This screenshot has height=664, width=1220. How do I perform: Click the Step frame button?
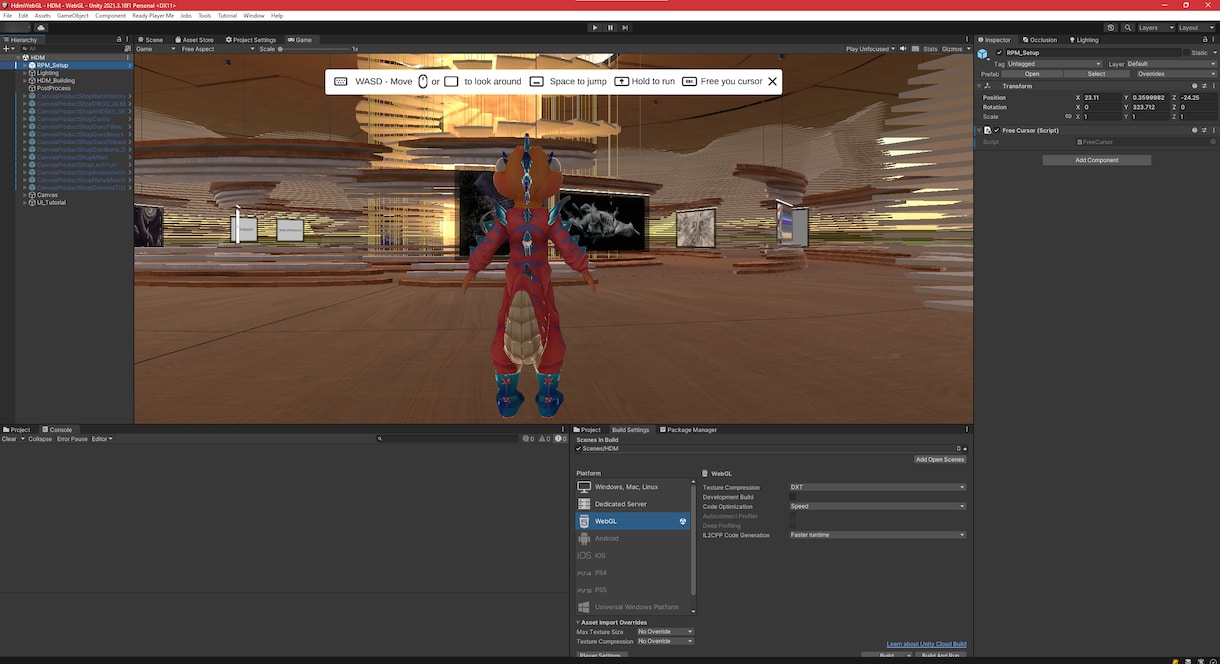pyautogui.click(x=626, y=28)
